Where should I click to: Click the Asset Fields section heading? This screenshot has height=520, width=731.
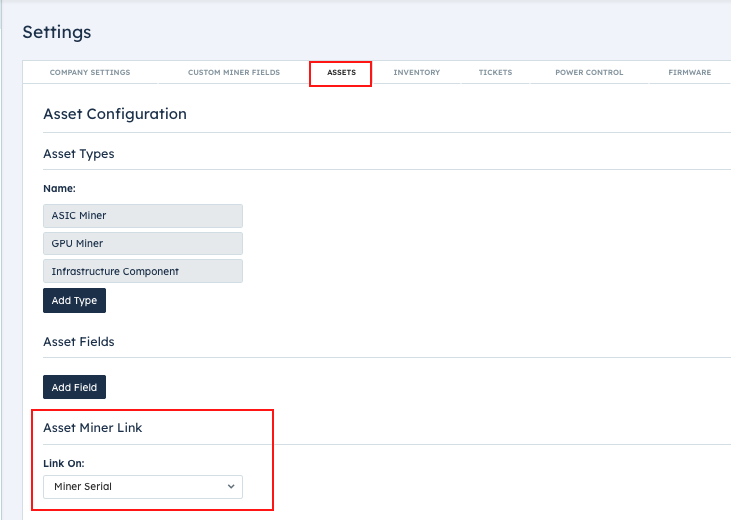(79, 342)
